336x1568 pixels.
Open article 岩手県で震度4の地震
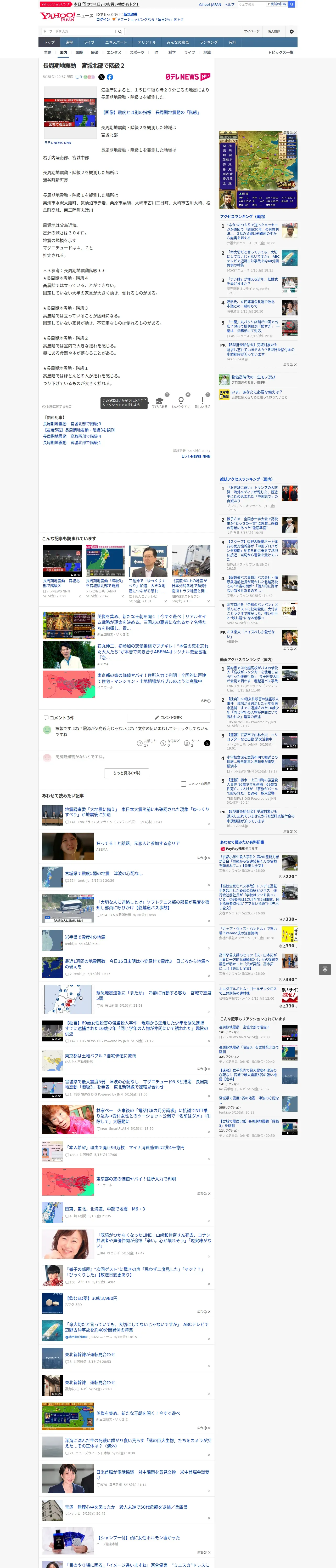[x=85, y=937]
